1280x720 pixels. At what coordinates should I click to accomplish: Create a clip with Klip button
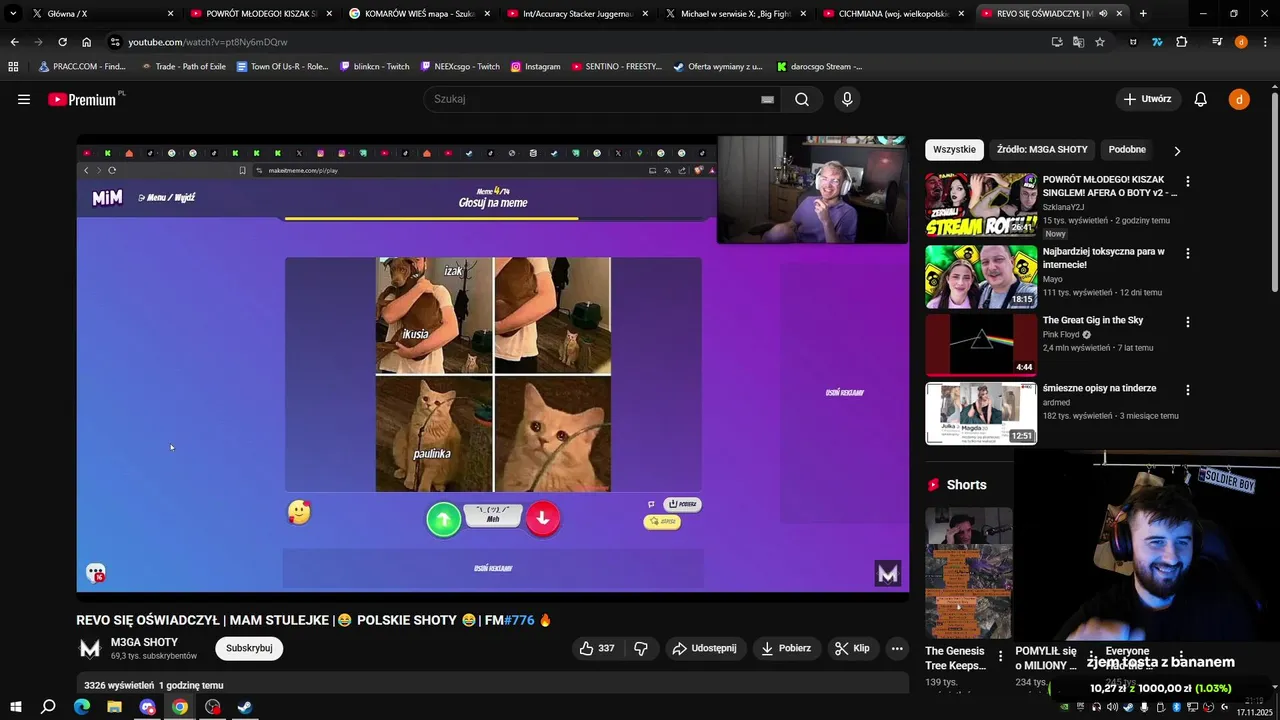point(852,648)
